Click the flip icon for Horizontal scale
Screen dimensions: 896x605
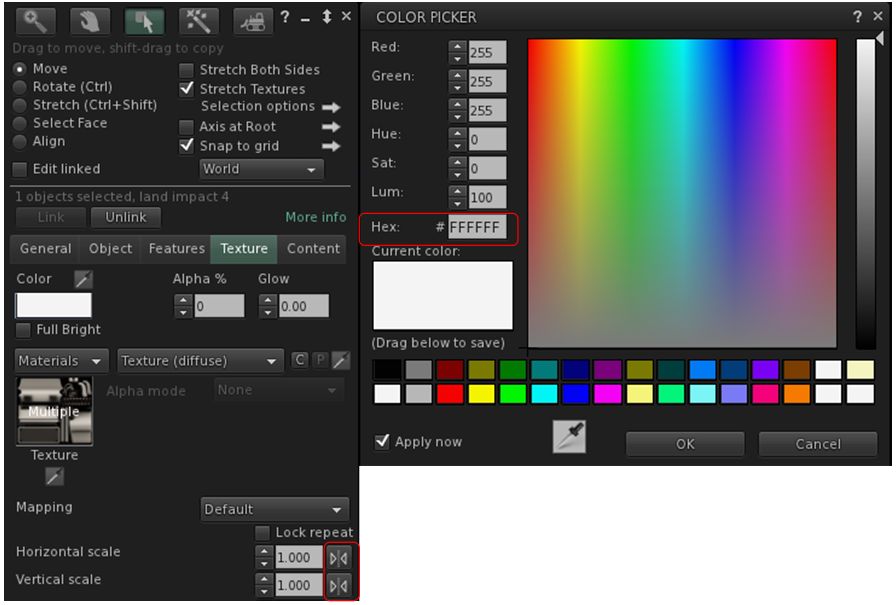pos(339,558)
